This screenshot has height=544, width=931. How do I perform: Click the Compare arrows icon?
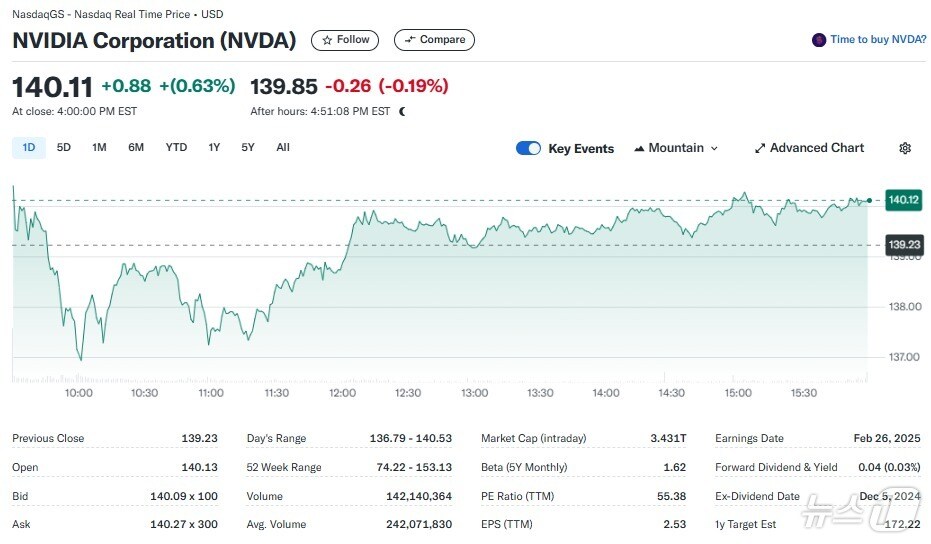[410, 40]
